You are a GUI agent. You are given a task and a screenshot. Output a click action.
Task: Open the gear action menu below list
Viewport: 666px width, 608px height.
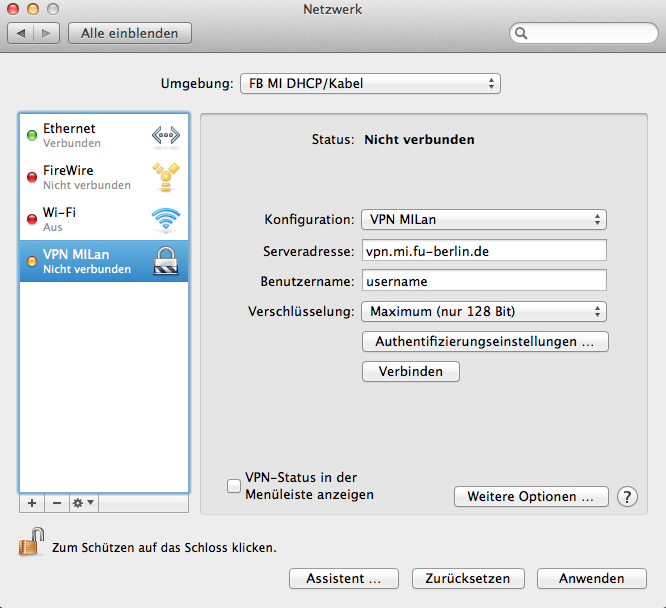click(x=83, y=502)
